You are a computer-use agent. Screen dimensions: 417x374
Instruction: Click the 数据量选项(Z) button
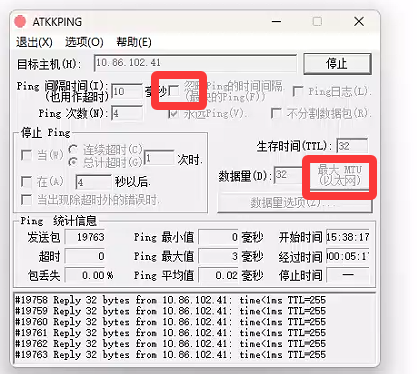click(295, 203)
